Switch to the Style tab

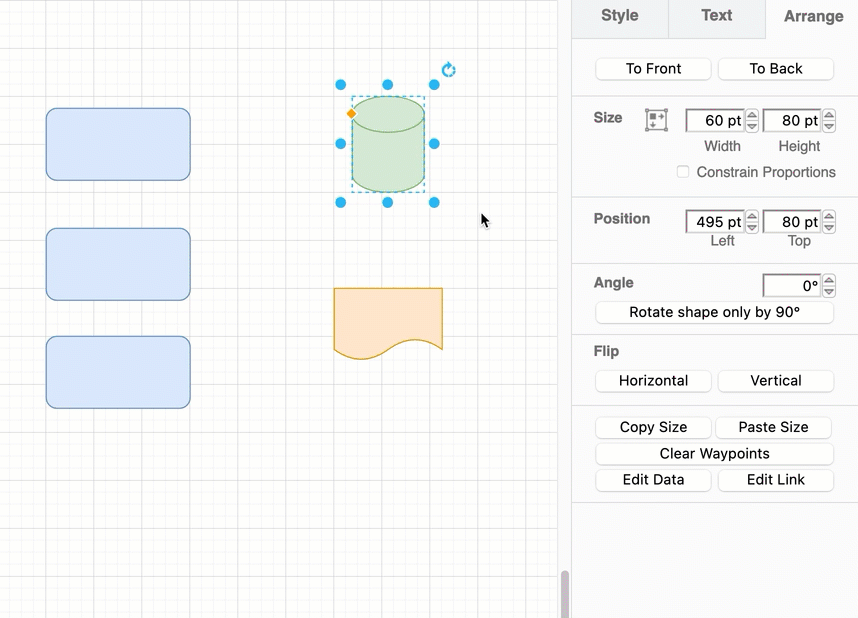619,16
